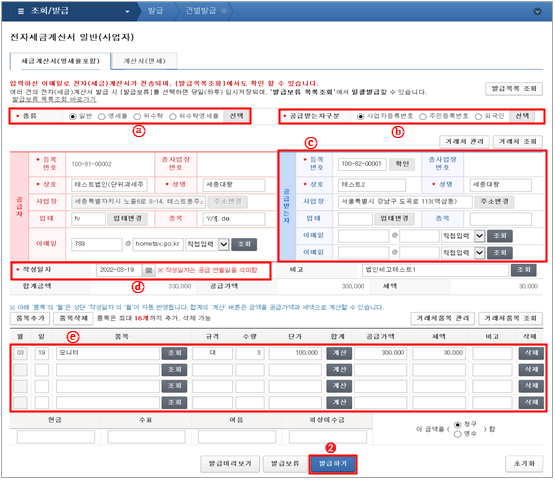Click 비고 field with 법인비고테스트1
Screen dimensions: 555x480
click(435, 270)
